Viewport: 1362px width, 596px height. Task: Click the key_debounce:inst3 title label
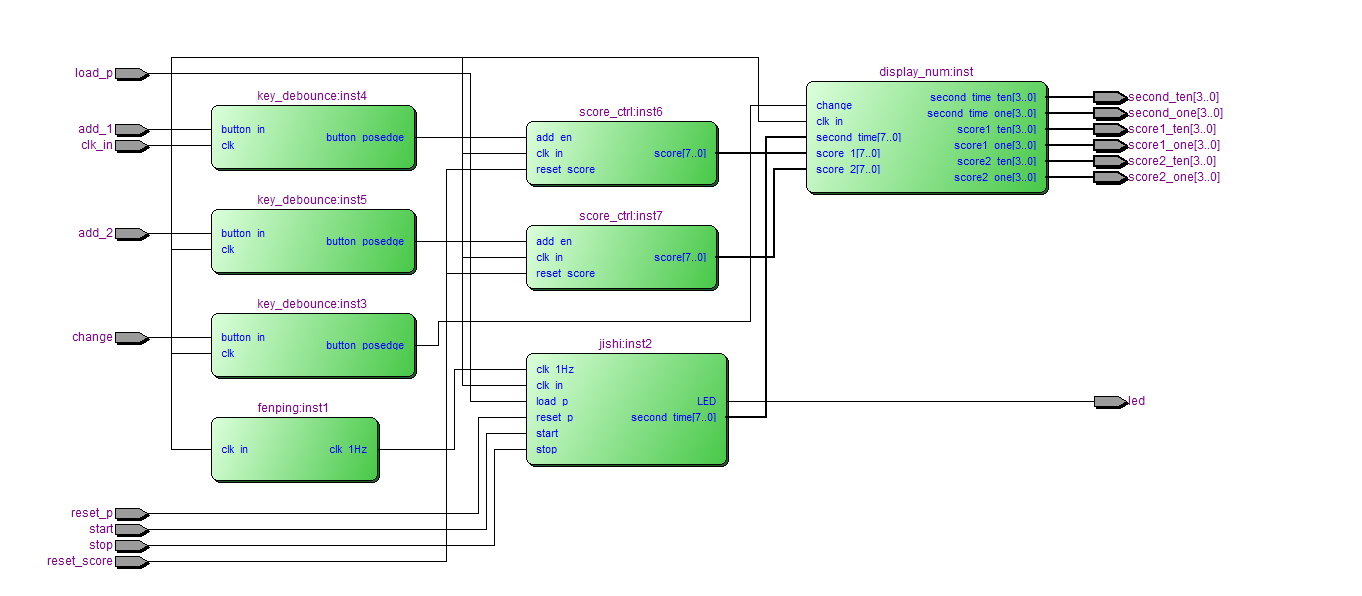312,304
